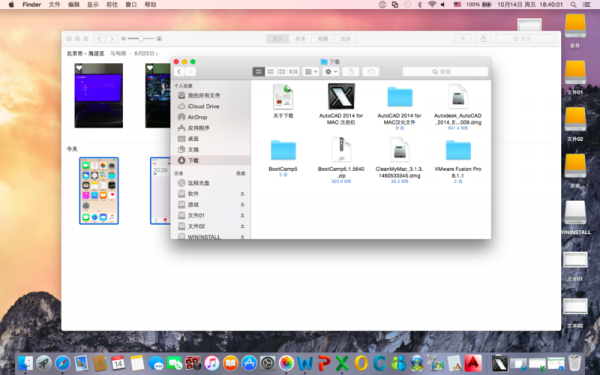Eject the 文件01 volume in sidebar
Image resolution: width=600 pixels, height=375 pixels.
coord(242,215)
